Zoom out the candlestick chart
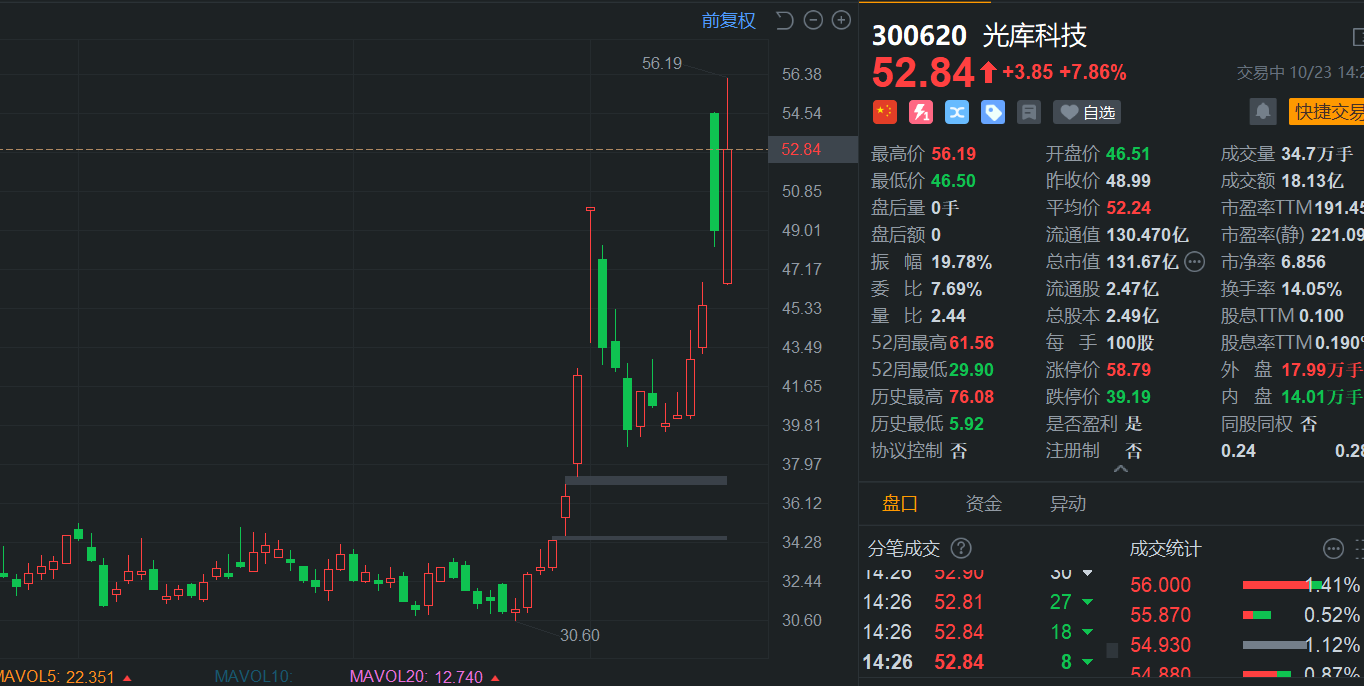Screen dimensions: 1364x686 tap(813, 20)
